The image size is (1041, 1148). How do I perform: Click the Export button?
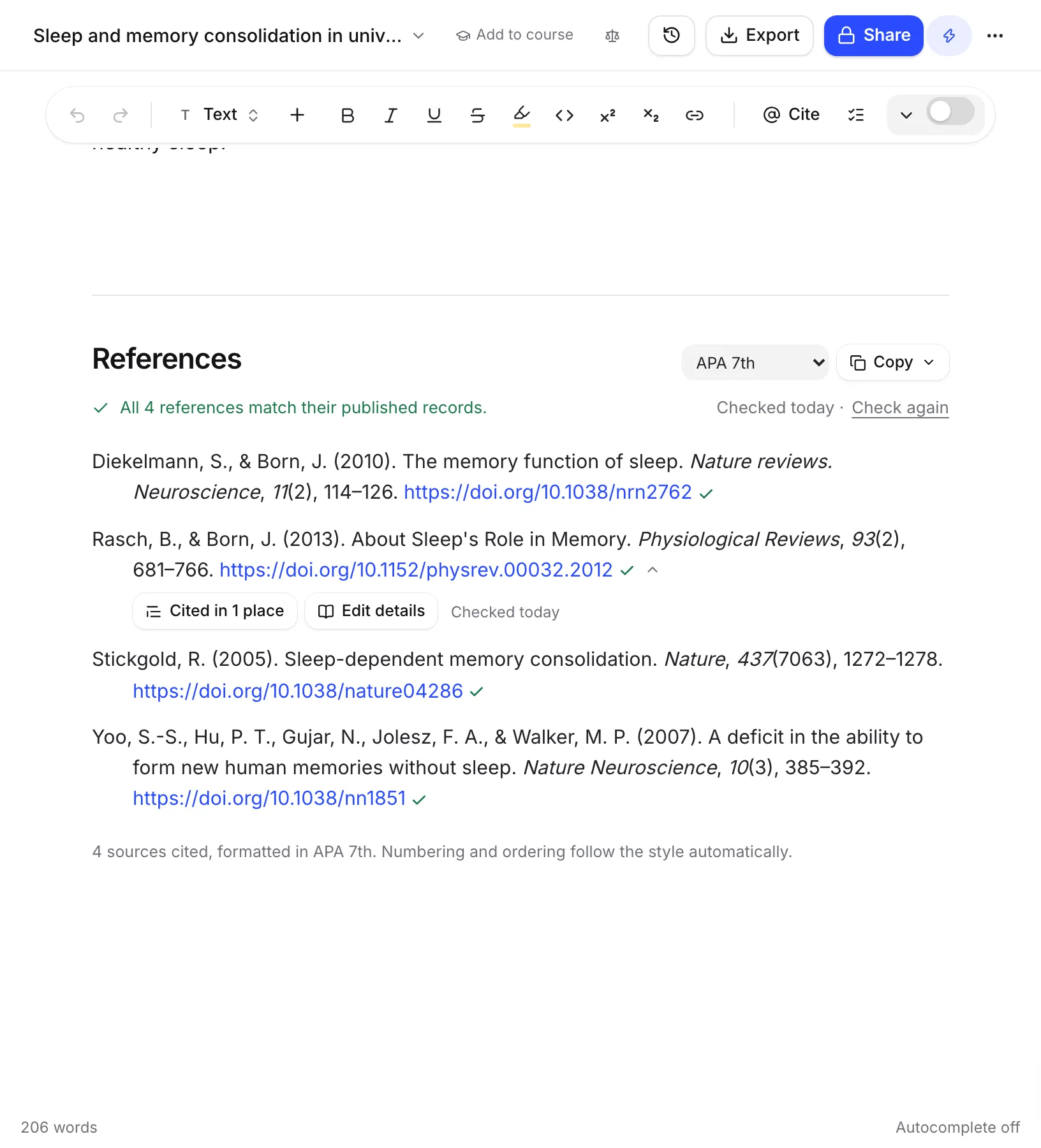(760, 36)
